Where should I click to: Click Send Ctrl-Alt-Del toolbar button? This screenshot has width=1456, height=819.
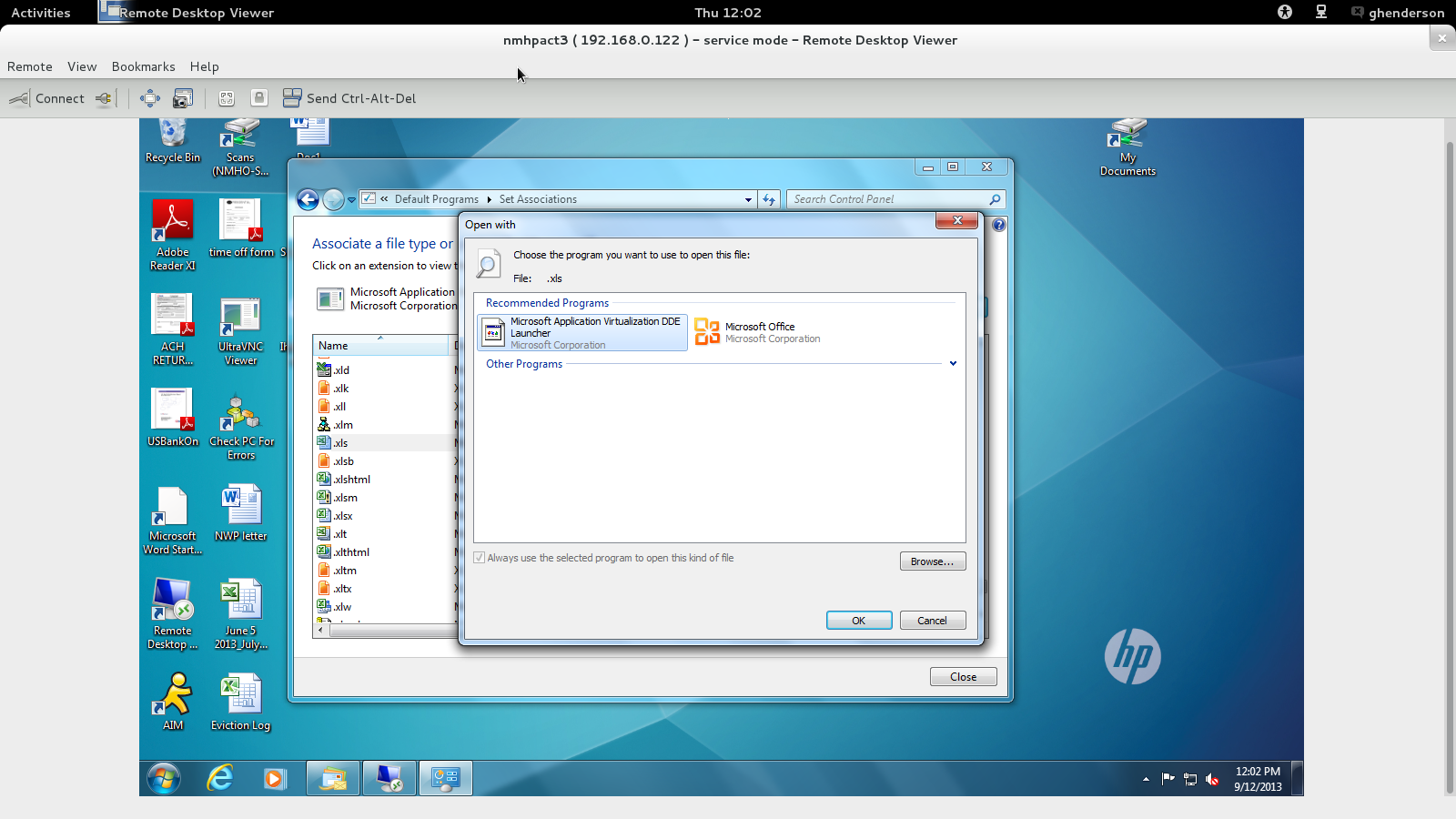(x=349, y=98)
